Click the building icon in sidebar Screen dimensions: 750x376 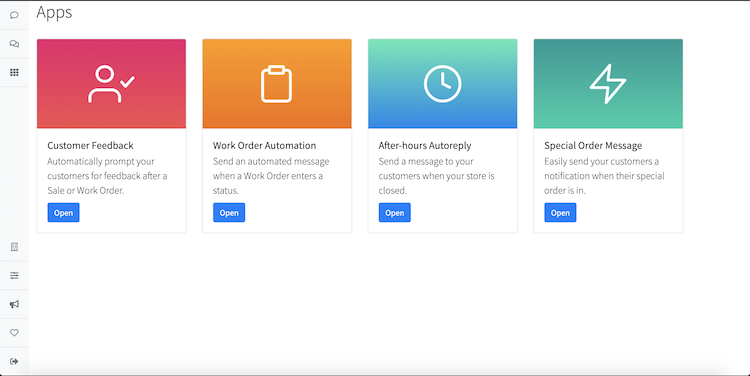coord(14,247)
